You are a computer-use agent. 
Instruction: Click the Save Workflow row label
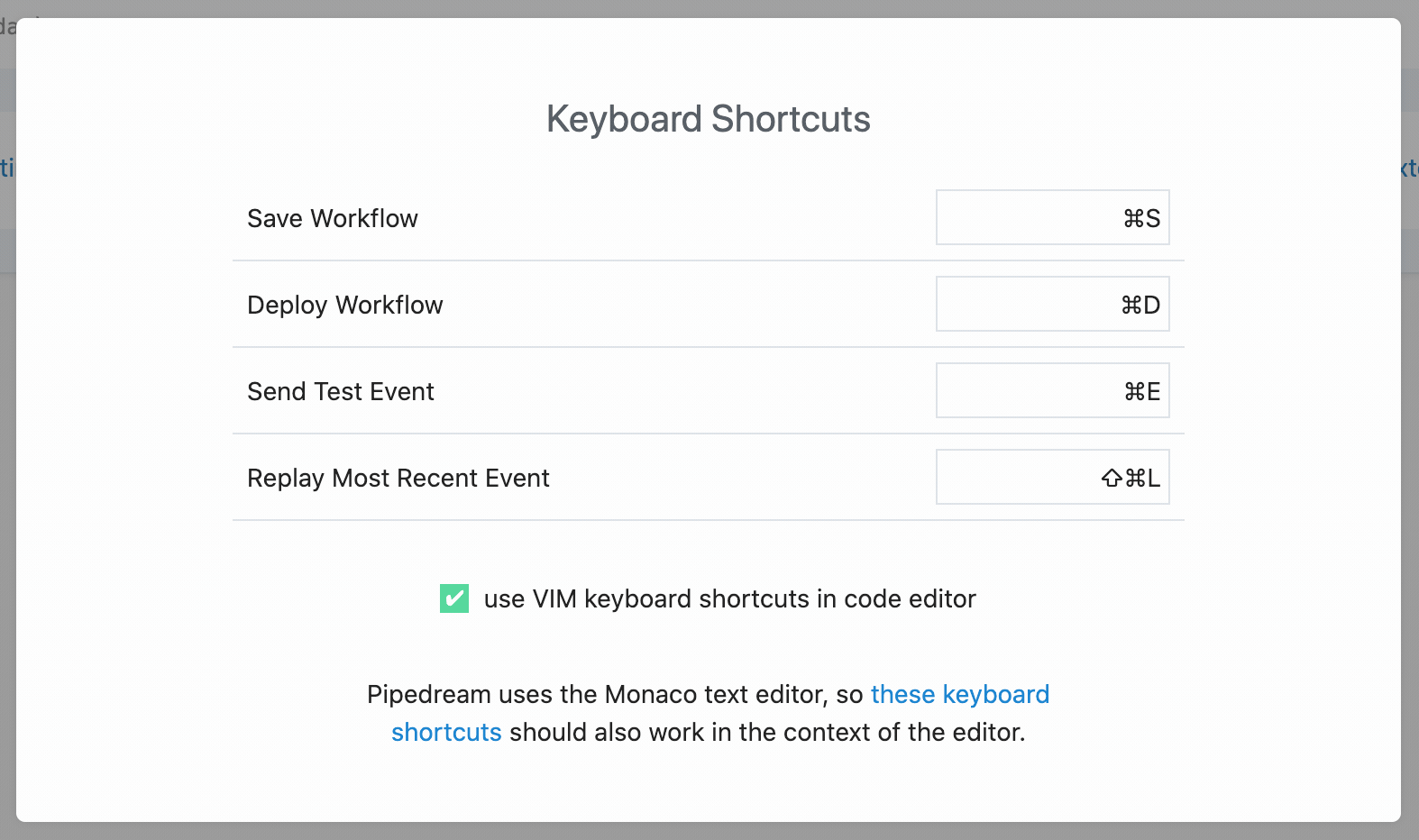coord(332,218)
